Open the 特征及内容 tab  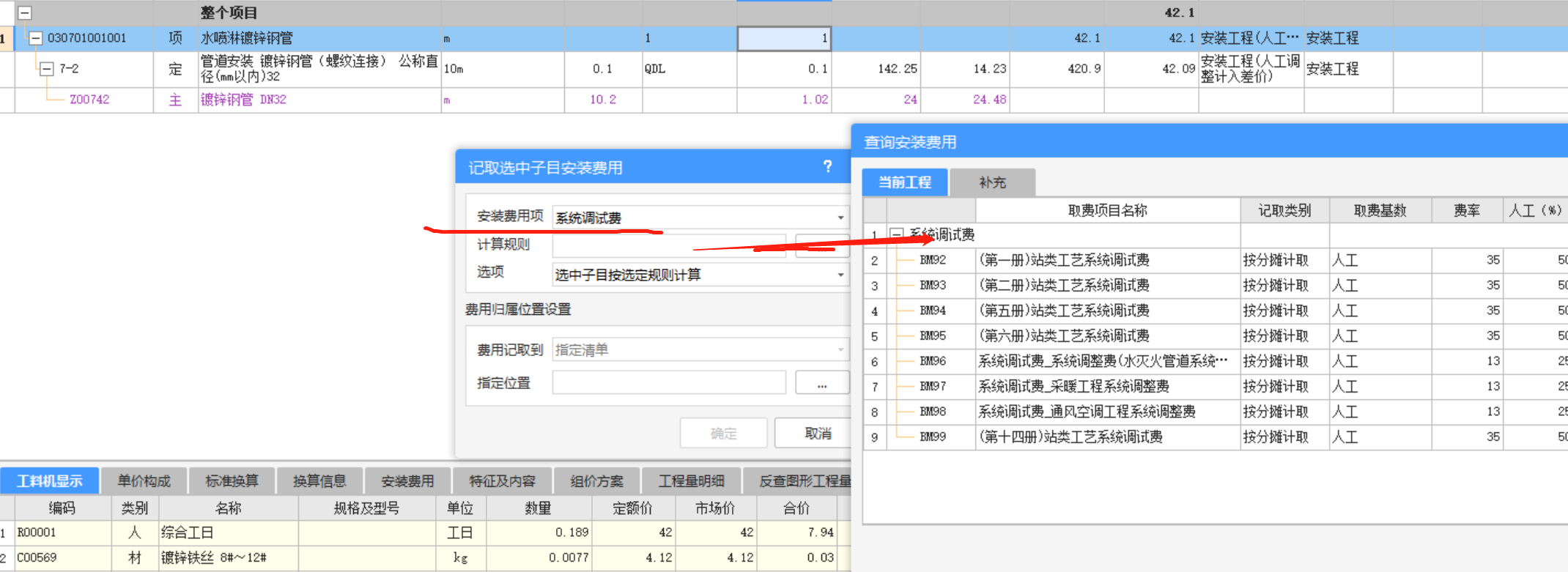(x=503, y=480)
